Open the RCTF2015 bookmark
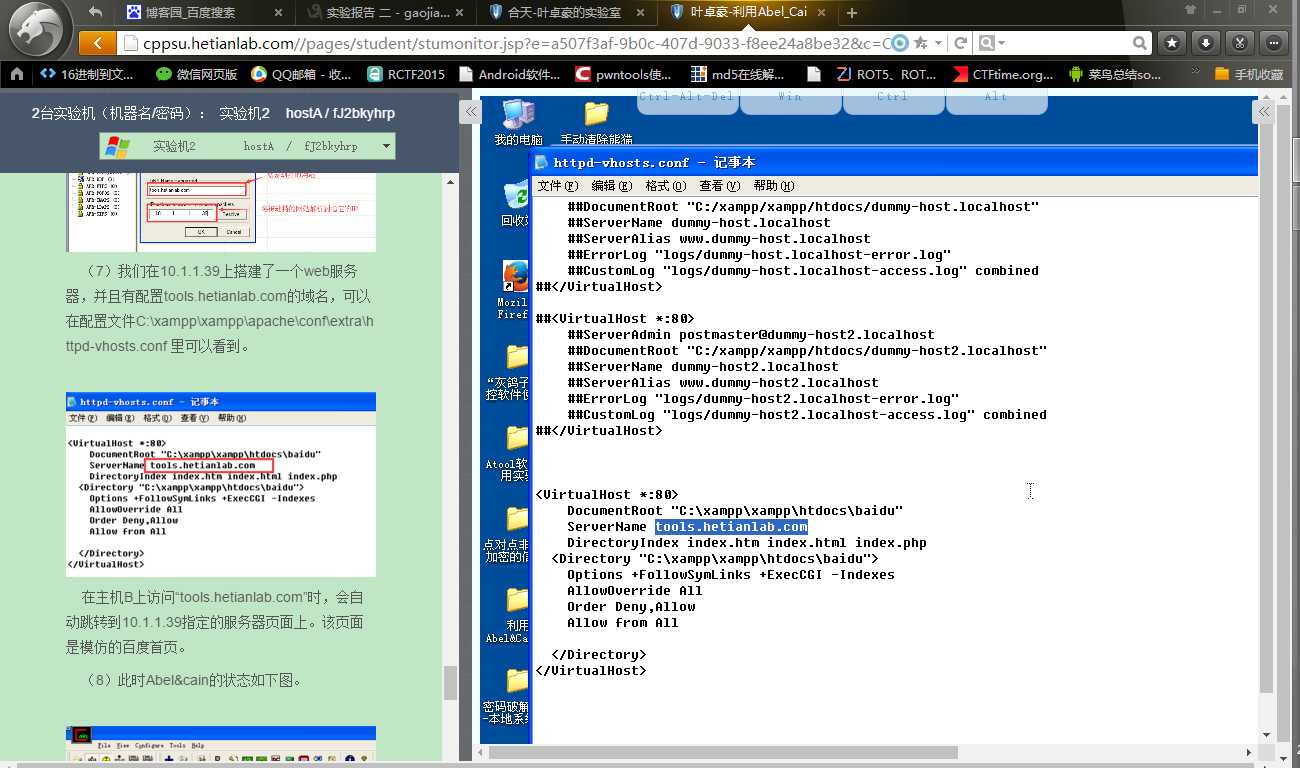 (406, 74)
